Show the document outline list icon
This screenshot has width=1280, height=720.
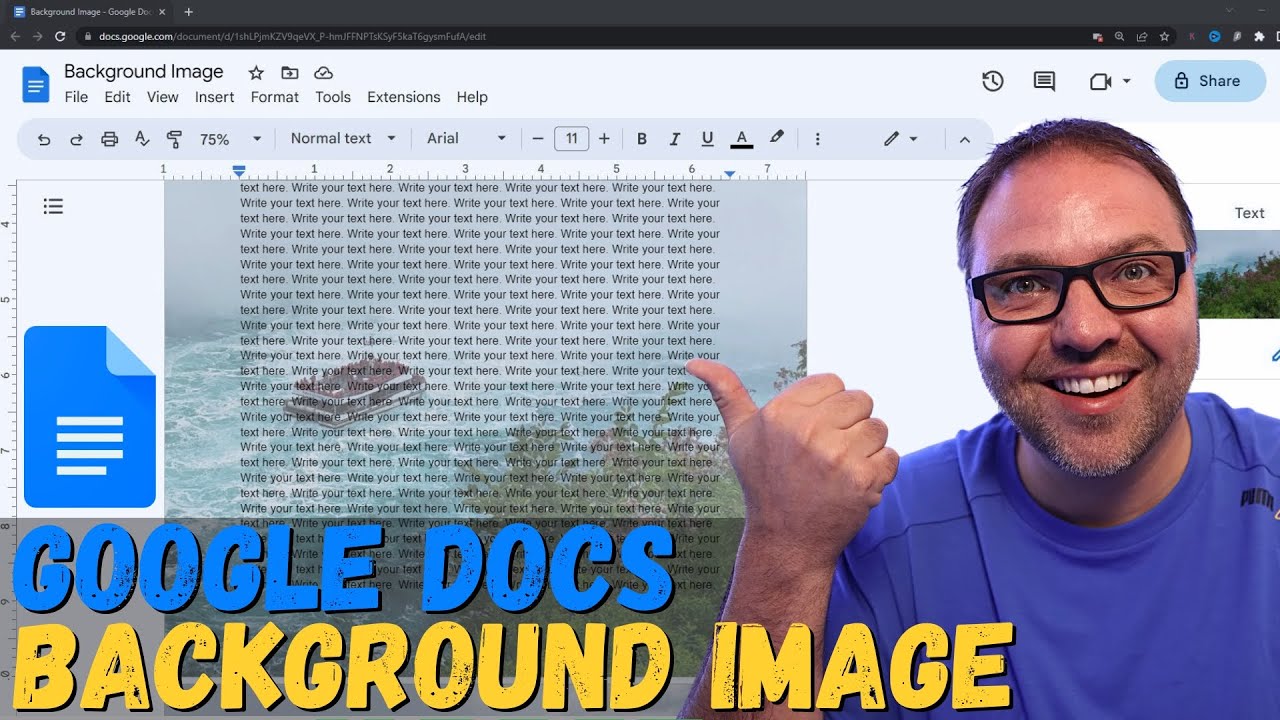pos(53,206)
